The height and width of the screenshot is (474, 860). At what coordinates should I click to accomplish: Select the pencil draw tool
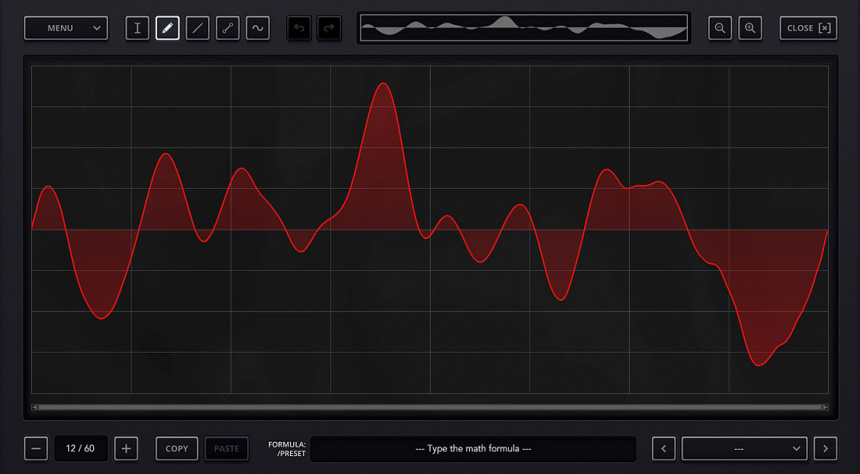click(x=167, y=28)
